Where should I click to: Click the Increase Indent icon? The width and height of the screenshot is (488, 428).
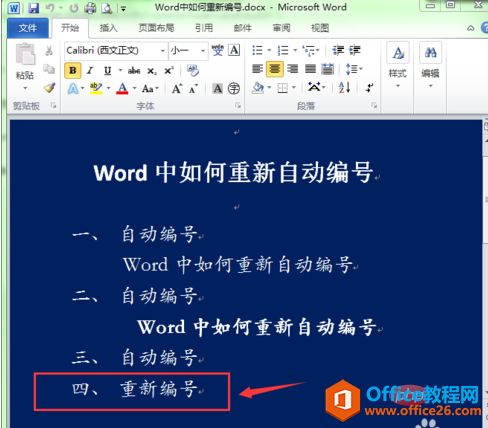click(355, 50)
